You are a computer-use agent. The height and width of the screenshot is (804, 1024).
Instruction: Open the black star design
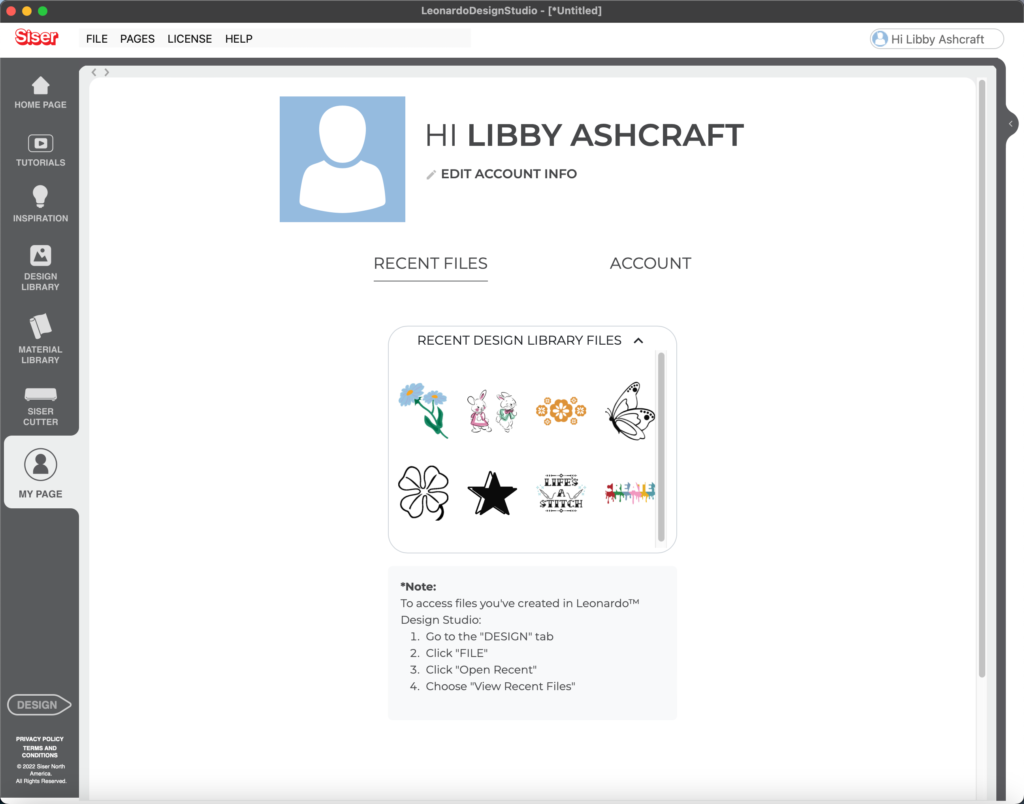coord(492,493)
